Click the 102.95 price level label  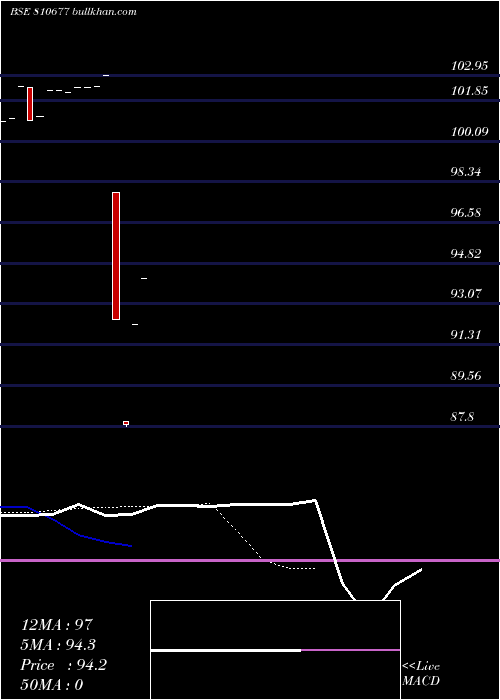point(469,66)
